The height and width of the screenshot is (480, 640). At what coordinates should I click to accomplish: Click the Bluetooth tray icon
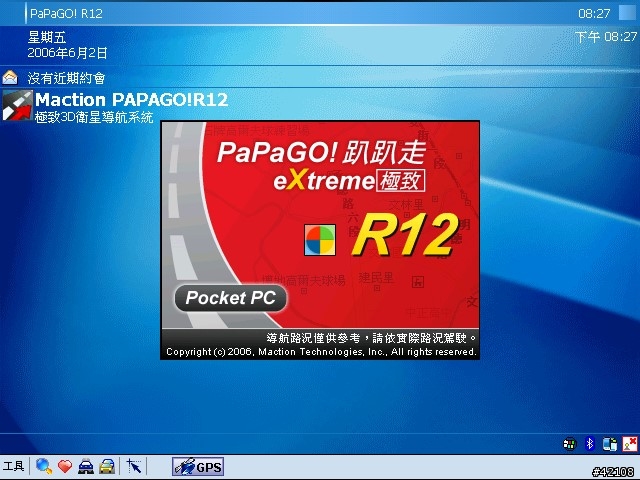click(x=589, y=444)
